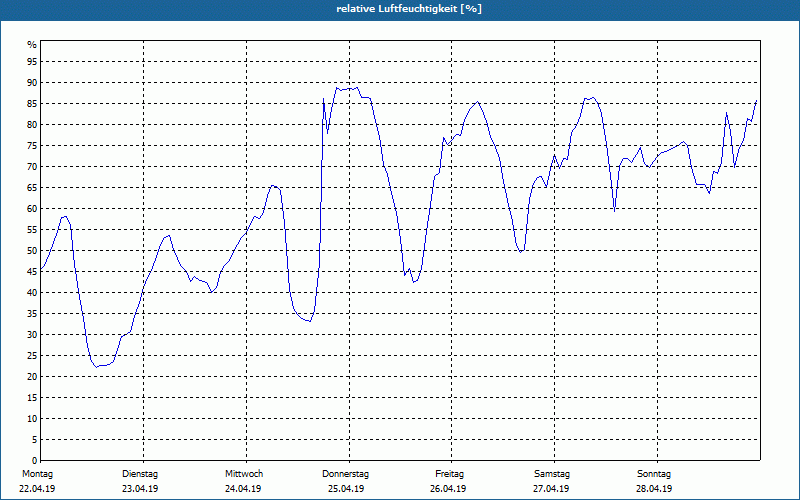The height and width of the screenshot is (500, 800).
Task: Click the date '23.04.19'
Action: coord(140,489)
